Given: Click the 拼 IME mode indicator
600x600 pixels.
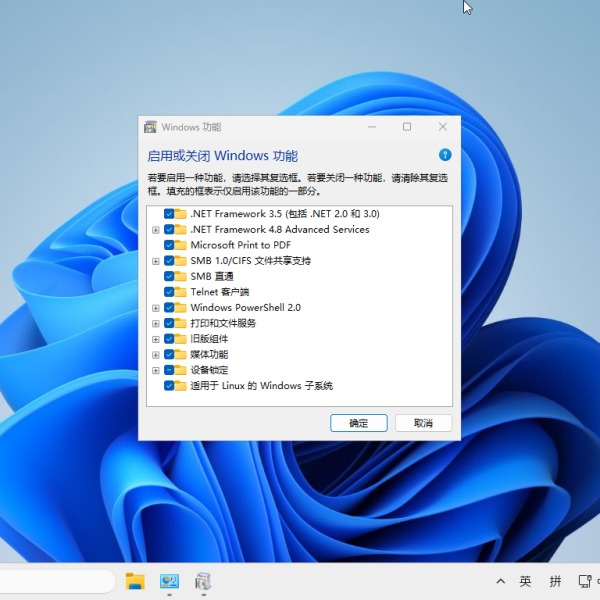Looking at the screenshot, I should [x=555, y=582].
